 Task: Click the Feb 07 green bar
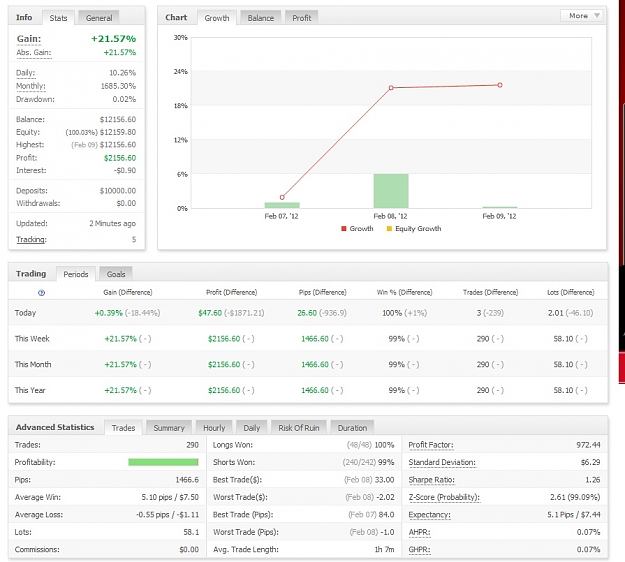pos(282,205)
